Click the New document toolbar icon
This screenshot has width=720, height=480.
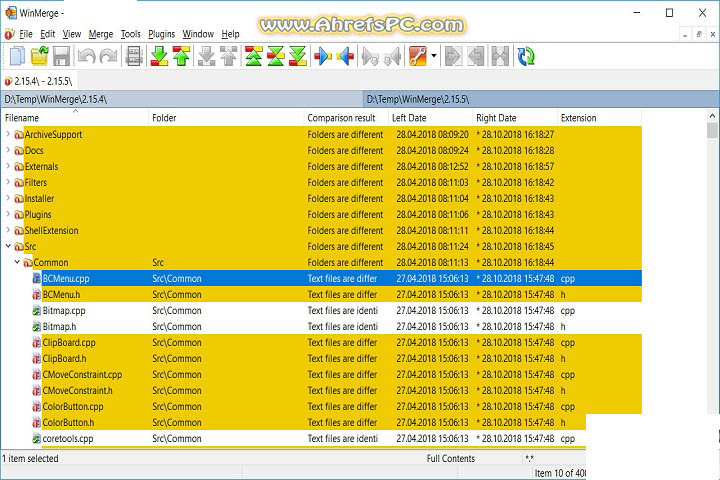coord(17,56)
